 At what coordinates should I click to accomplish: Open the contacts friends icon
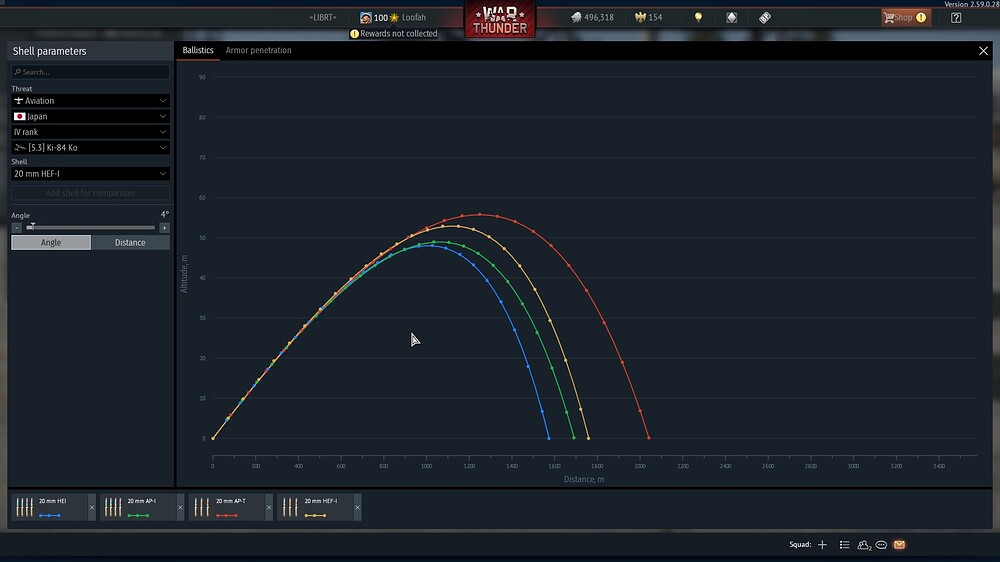[x=864, y=545]
